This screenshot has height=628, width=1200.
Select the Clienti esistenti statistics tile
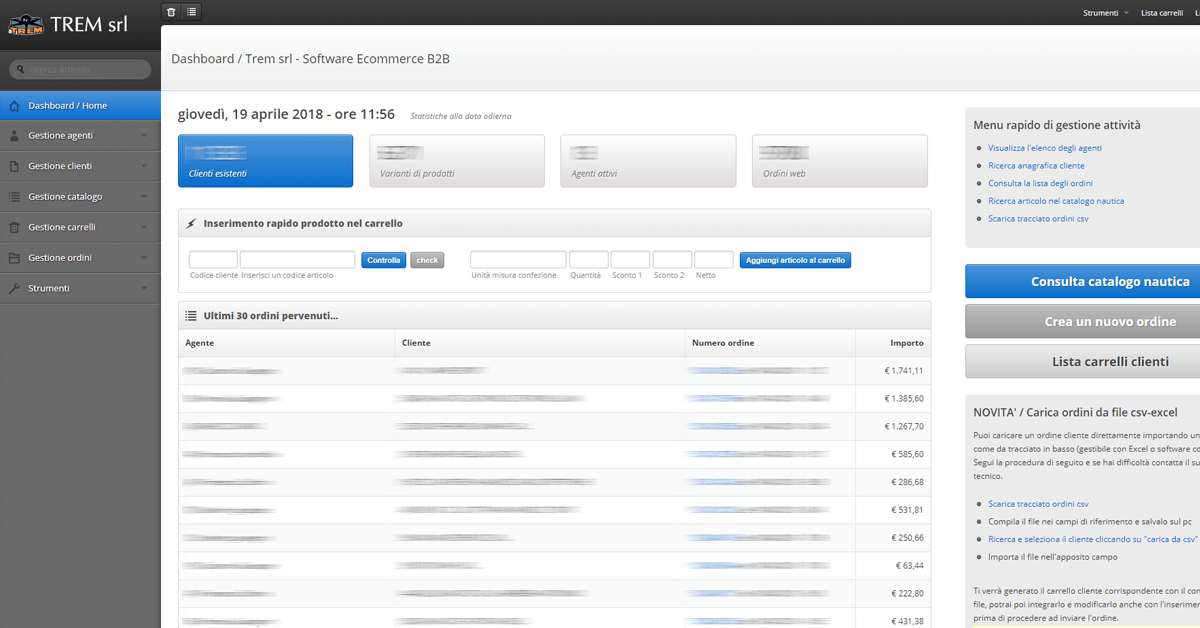tap(265, 161)
